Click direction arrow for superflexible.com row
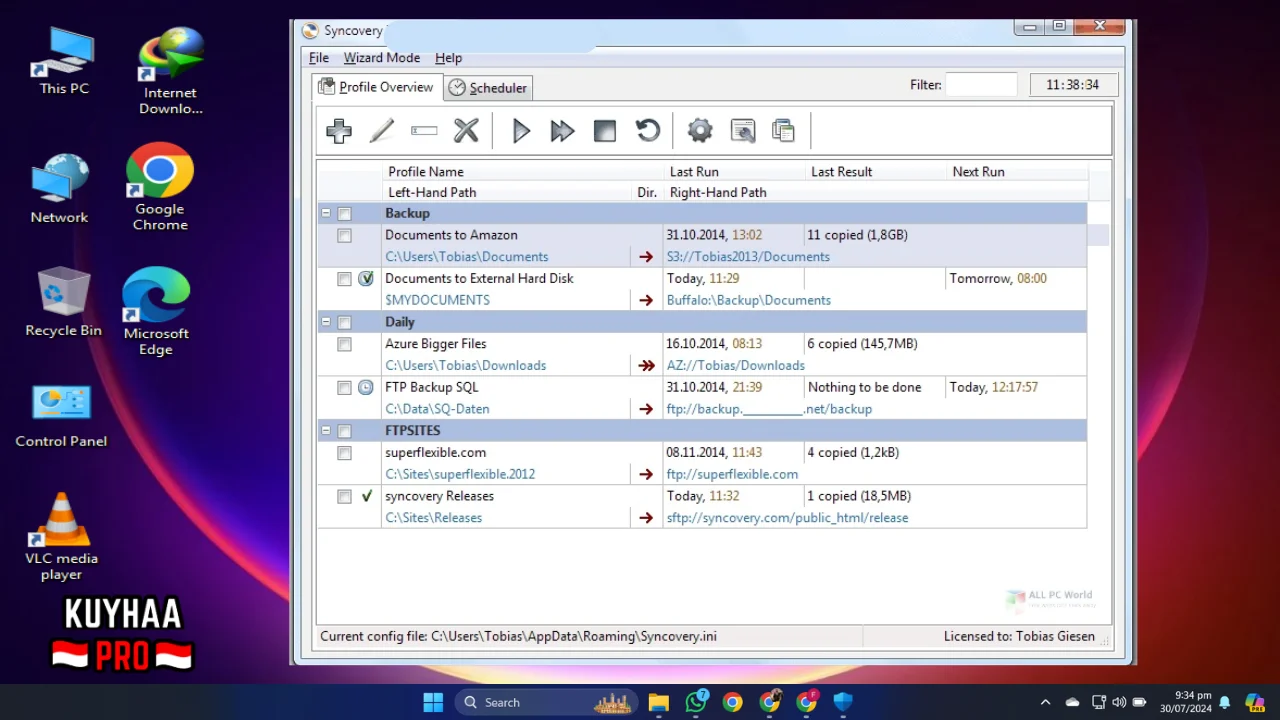The image size is (1280, 720). coord(646,475)
